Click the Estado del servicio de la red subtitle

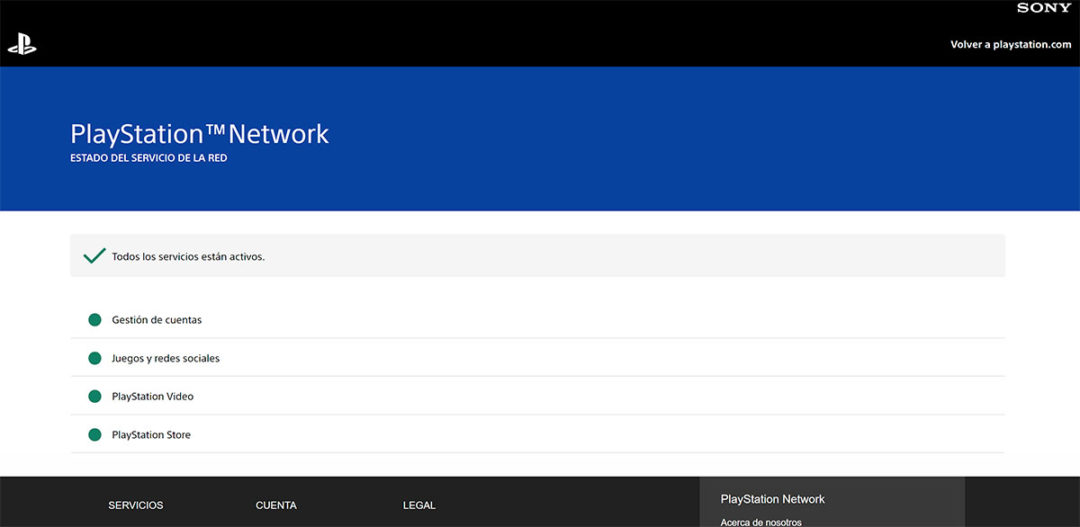(148, 158)
